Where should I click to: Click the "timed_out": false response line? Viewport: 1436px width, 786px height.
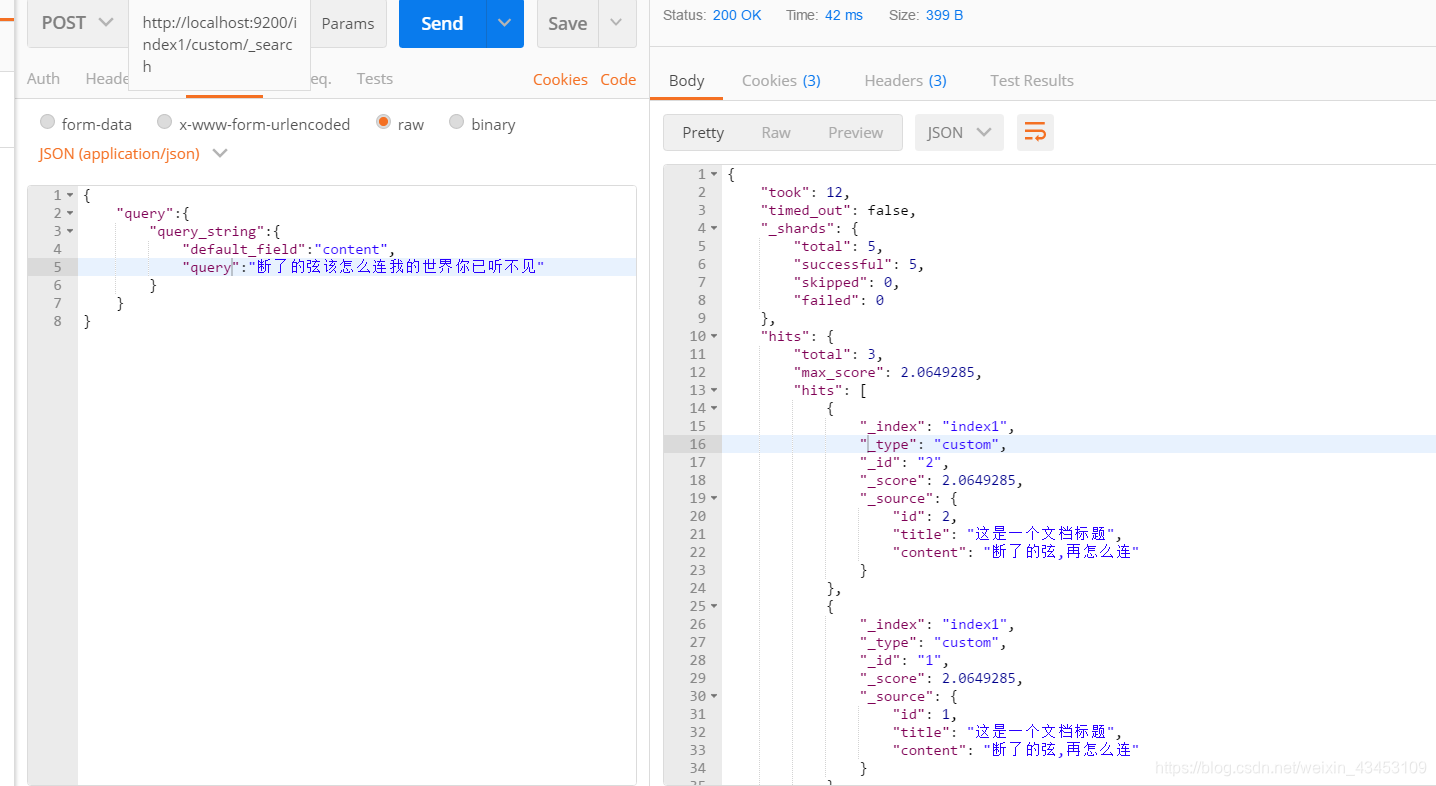coord(838,210)
